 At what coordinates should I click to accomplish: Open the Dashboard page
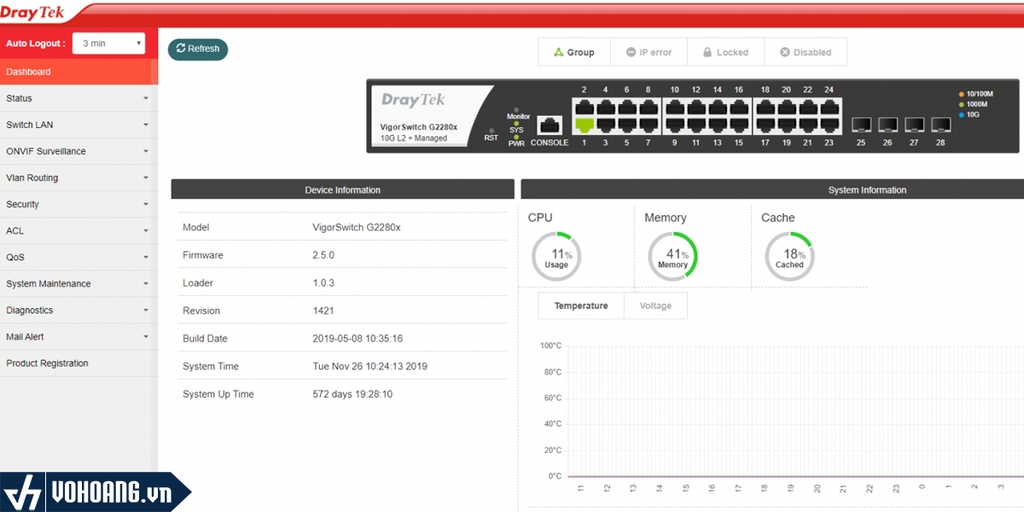coord(78,72)
